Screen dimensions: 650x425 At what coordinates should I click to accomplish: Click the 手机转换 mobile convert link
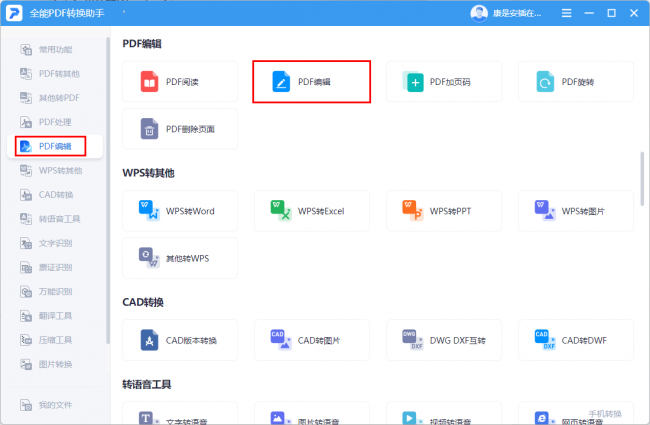[605, 414]
